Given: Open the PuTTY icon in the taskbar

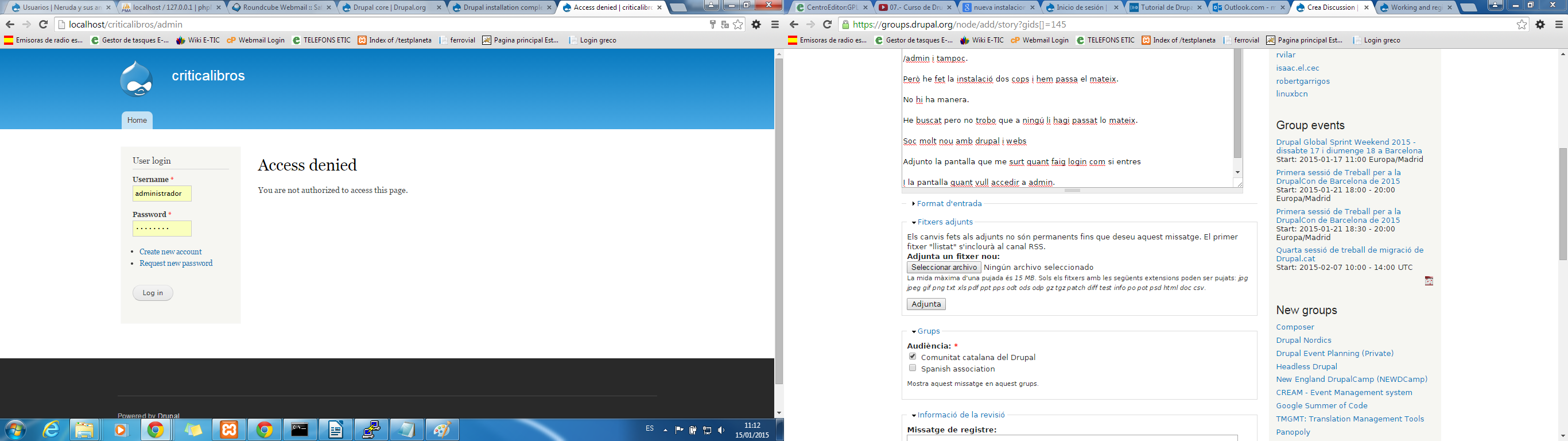Looking at the screenshot, I should tap(371, 430).
